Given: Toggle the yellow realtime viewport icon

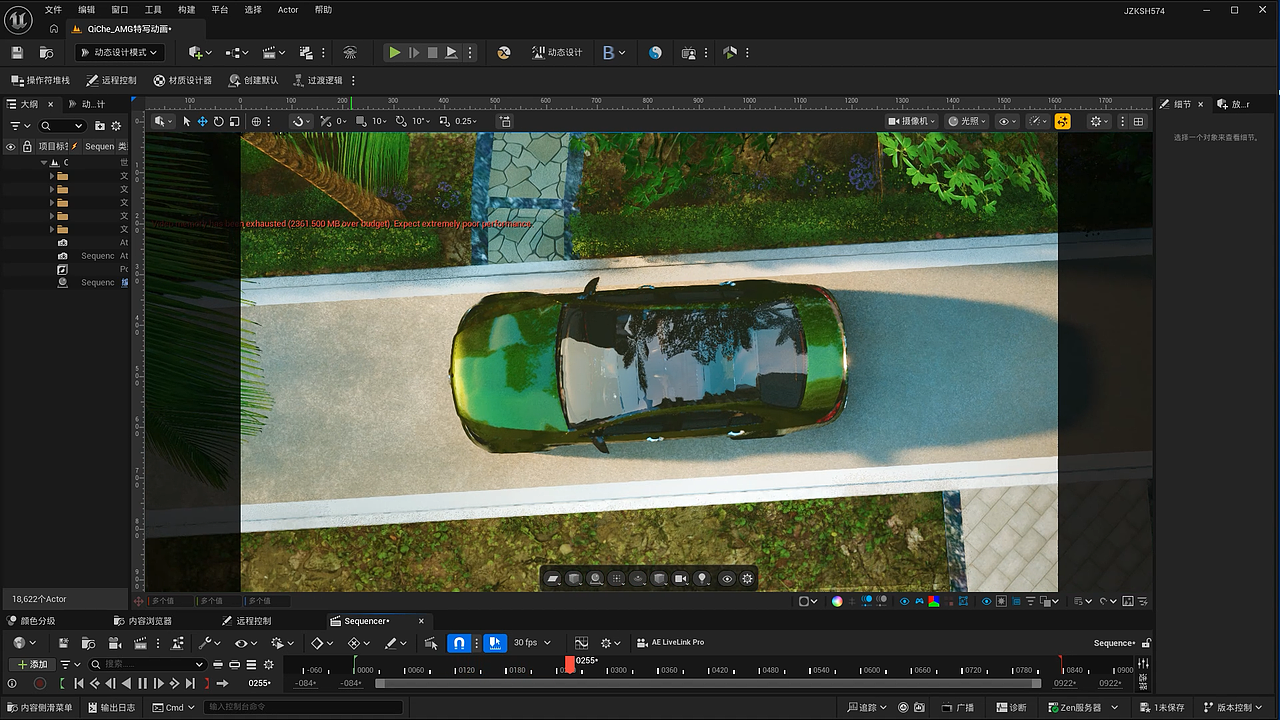Looking at the screenshot, I should (1062, 121).
